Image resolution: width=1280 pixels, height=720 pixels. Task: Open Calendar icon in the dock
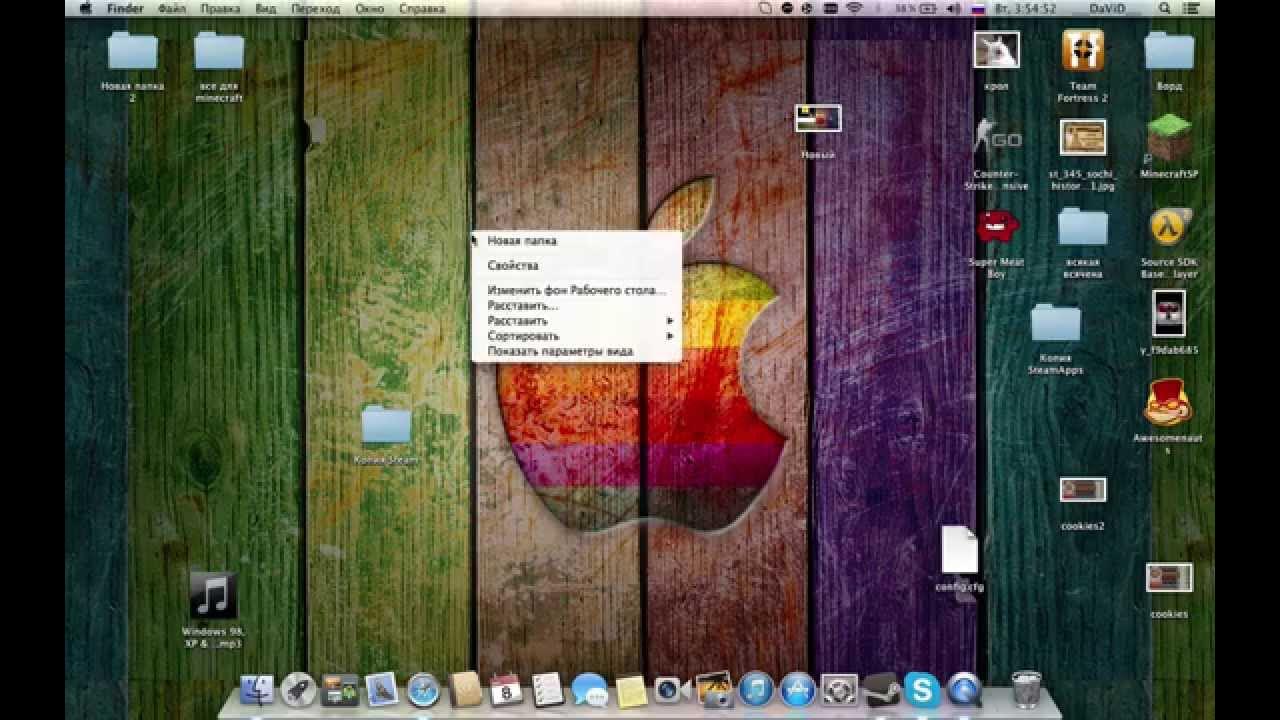[x=507, y=689]
